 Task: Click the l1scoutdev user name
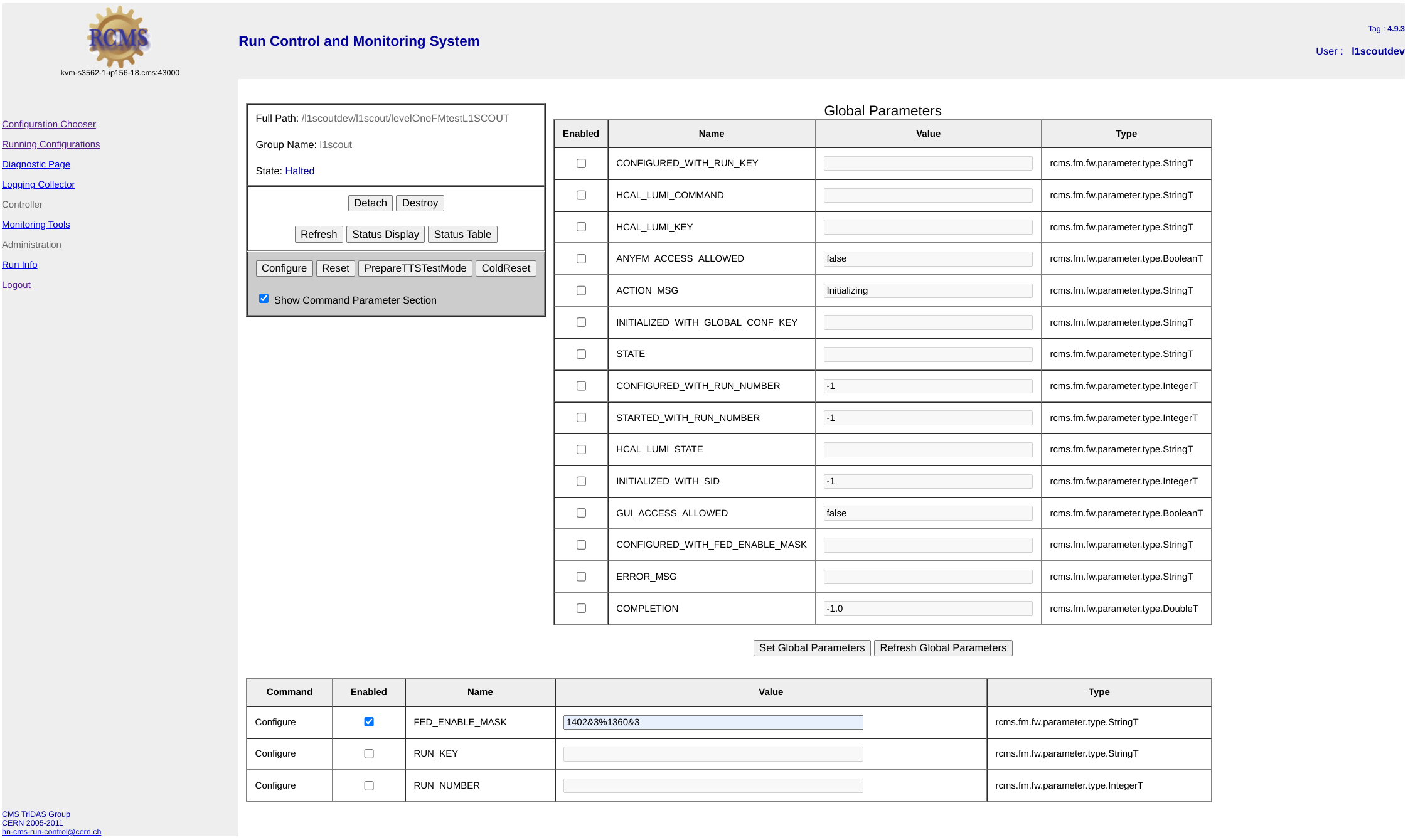pos(1378,51)
